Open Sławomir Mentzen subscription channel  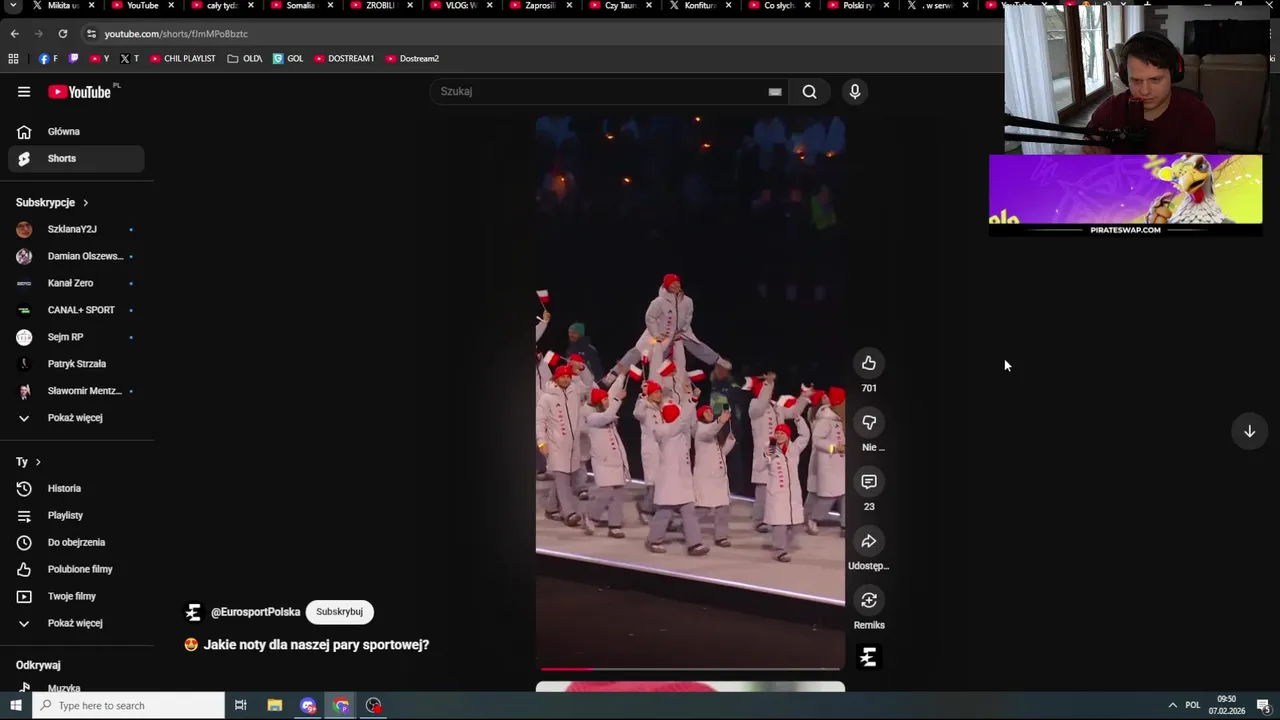coord(76,391)
